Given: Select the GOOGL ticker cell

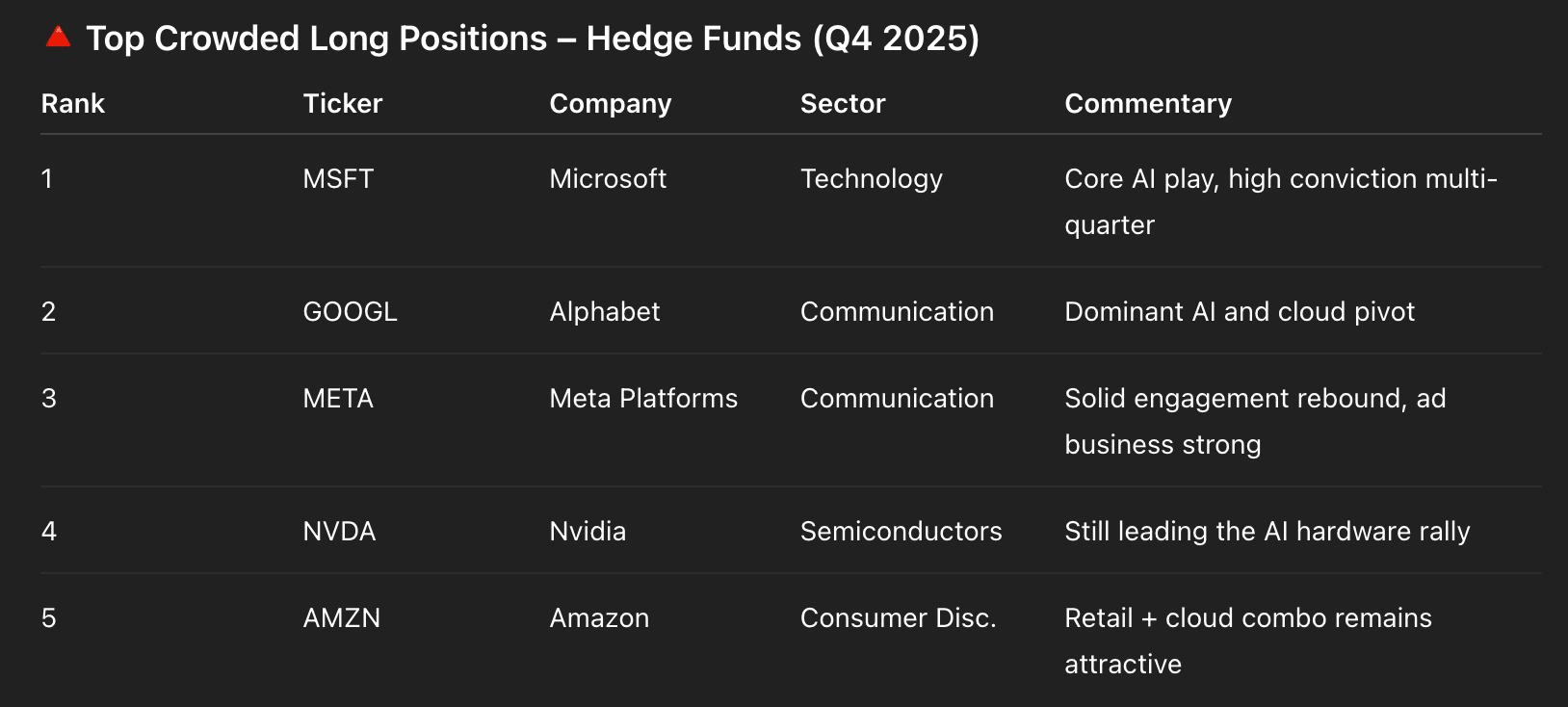Looking at the screenshot, I should pos(350,311).
